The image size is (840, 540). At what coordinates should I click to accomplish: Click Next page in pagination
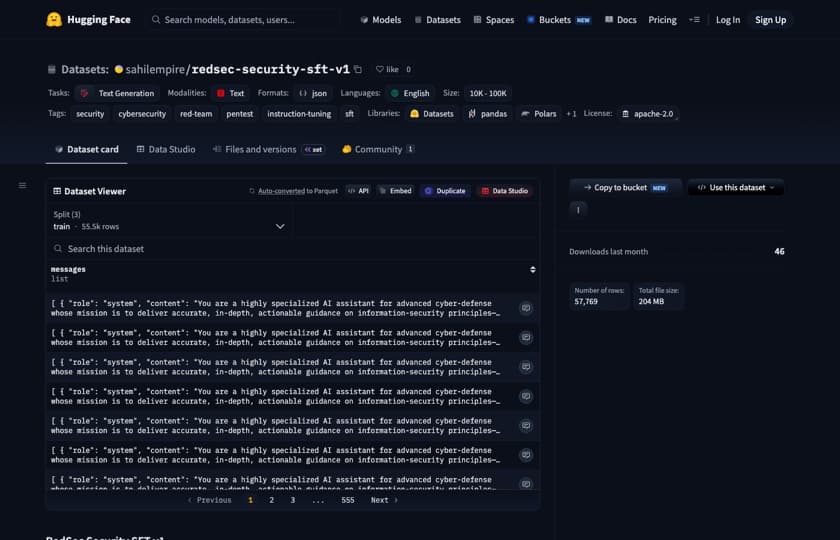(x=384, y=500)
